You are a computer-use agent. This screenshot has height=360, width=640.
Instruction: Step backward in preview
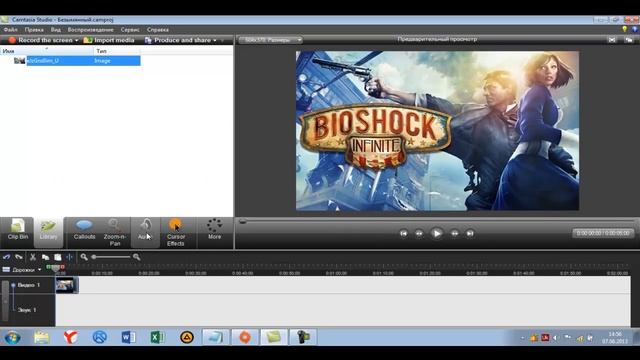pos(419,233)
